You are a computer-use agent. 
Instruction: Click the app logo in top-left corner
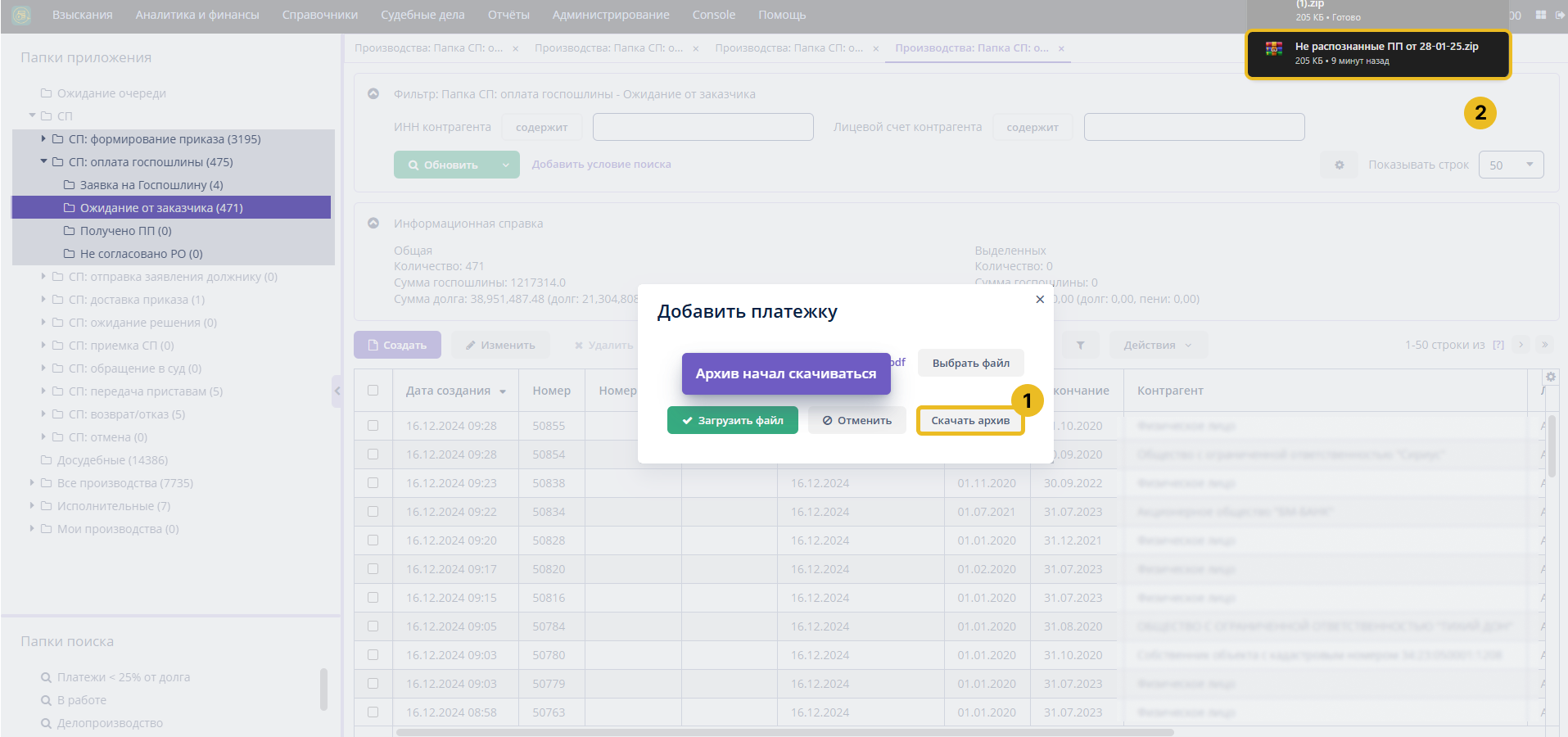click(x=21, y=15)
